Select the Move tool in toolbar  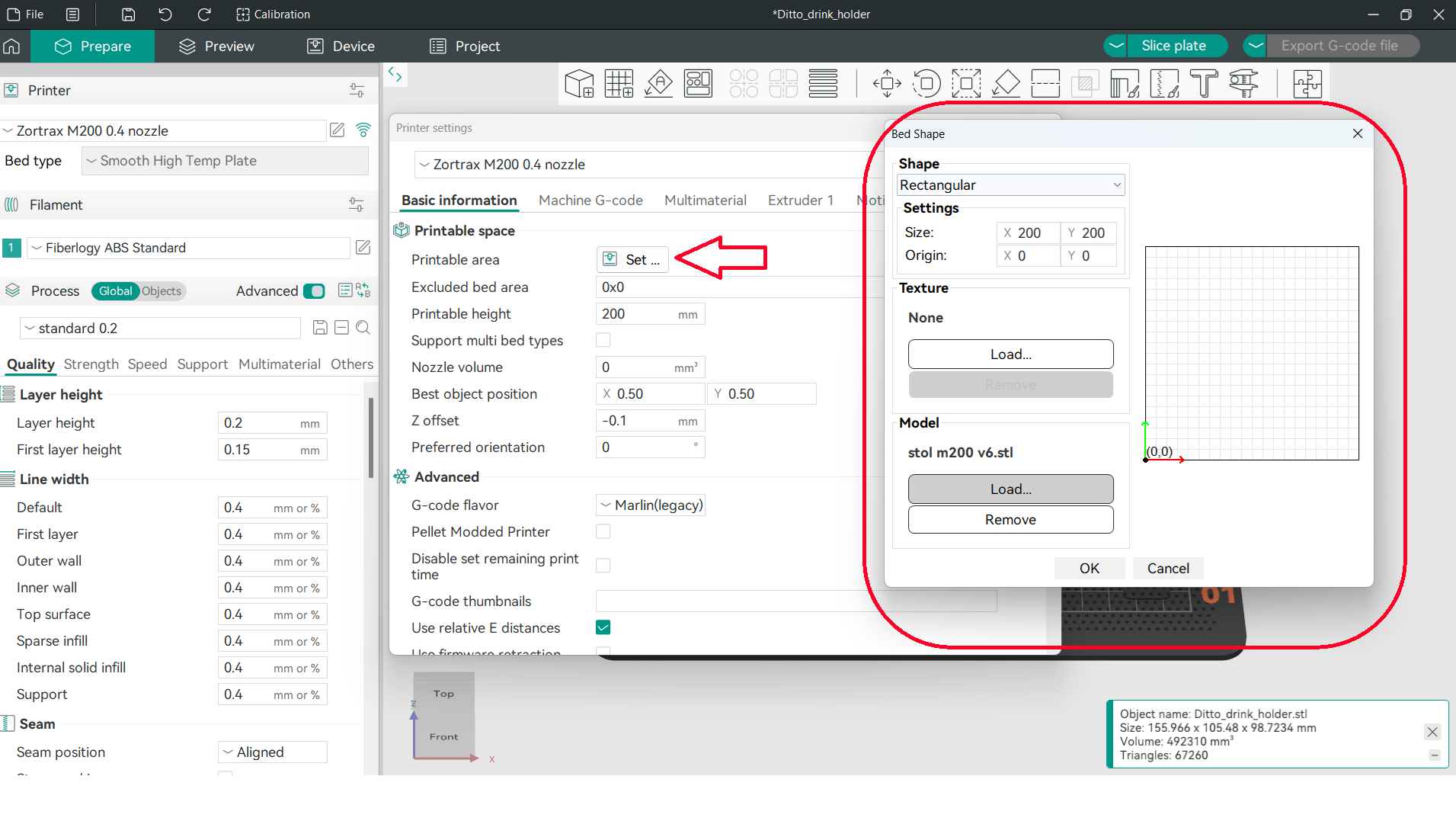(x=887, y=83)
